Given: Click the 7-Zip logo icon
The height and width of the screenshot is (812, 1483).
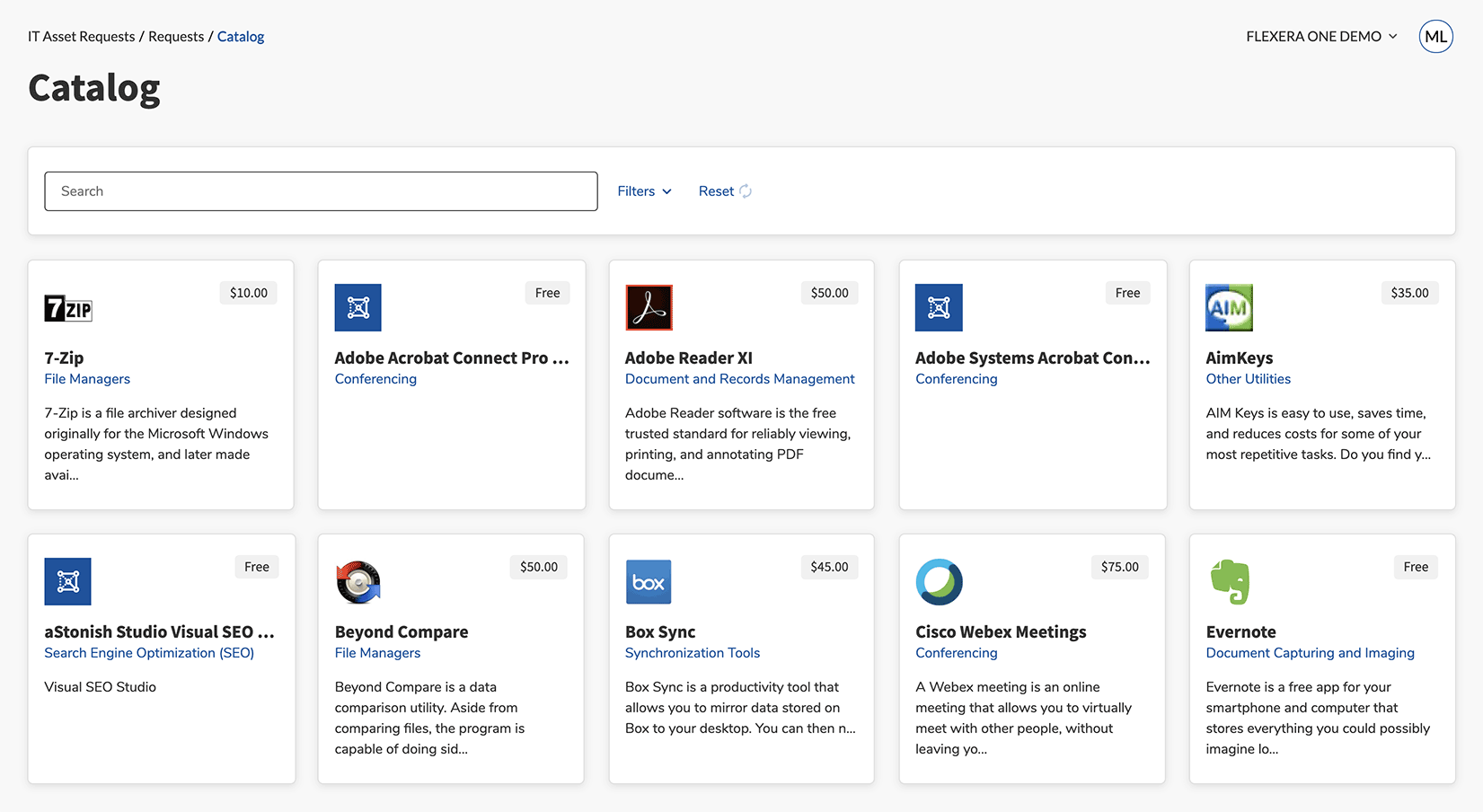Looking at the screenshot, I should click(68, 308).
